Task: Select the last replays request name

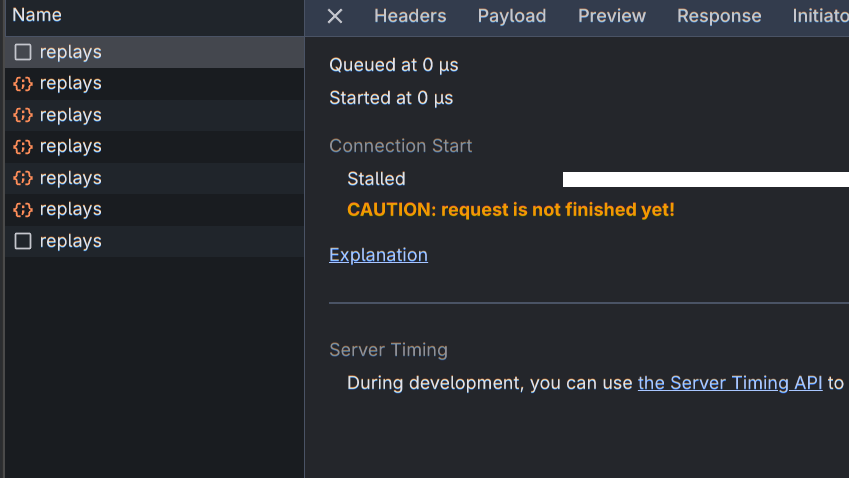Action: (71, 241)
